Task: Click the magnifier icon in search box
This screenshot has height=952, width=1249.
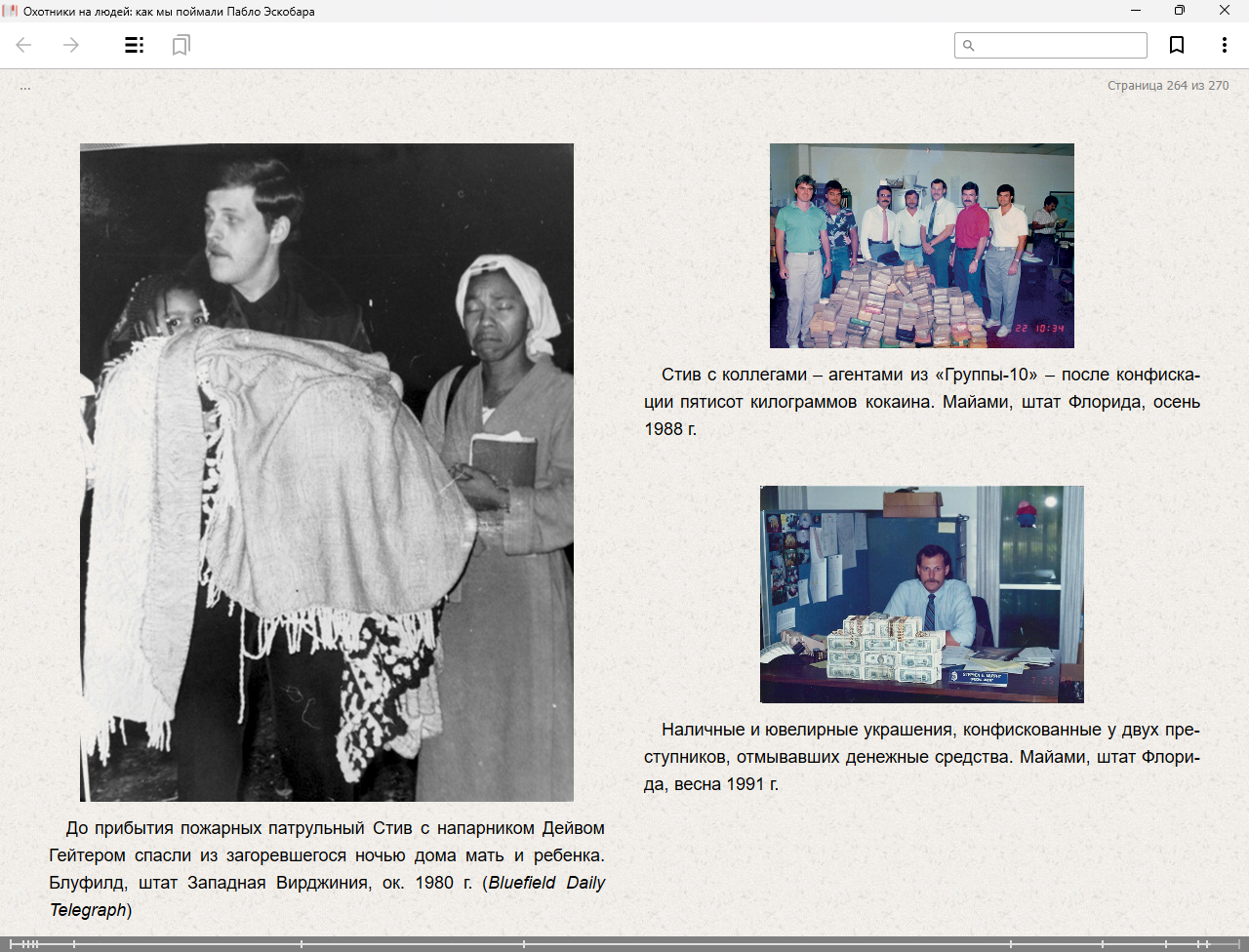Action: click(x=969, y=46)
